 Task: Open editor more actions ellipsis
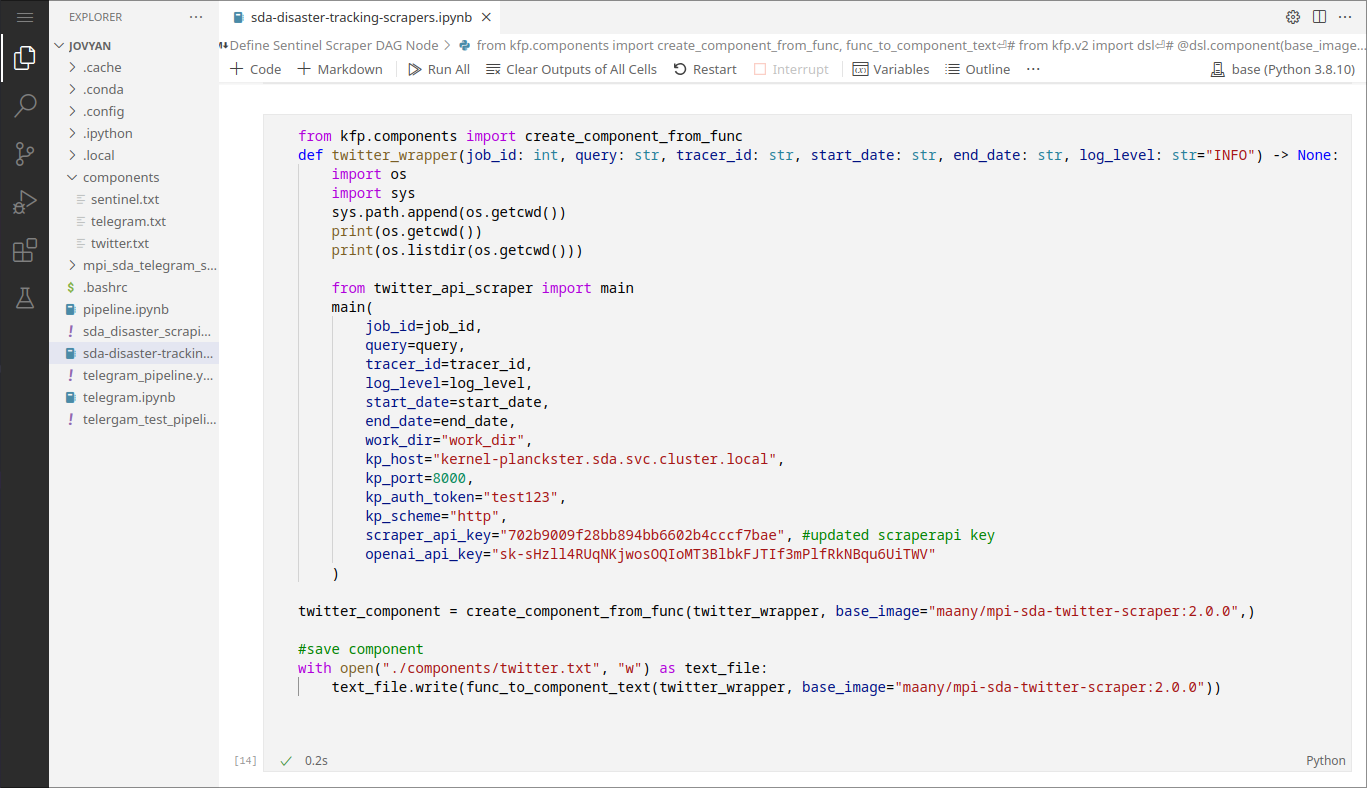tap(1345, 17)
